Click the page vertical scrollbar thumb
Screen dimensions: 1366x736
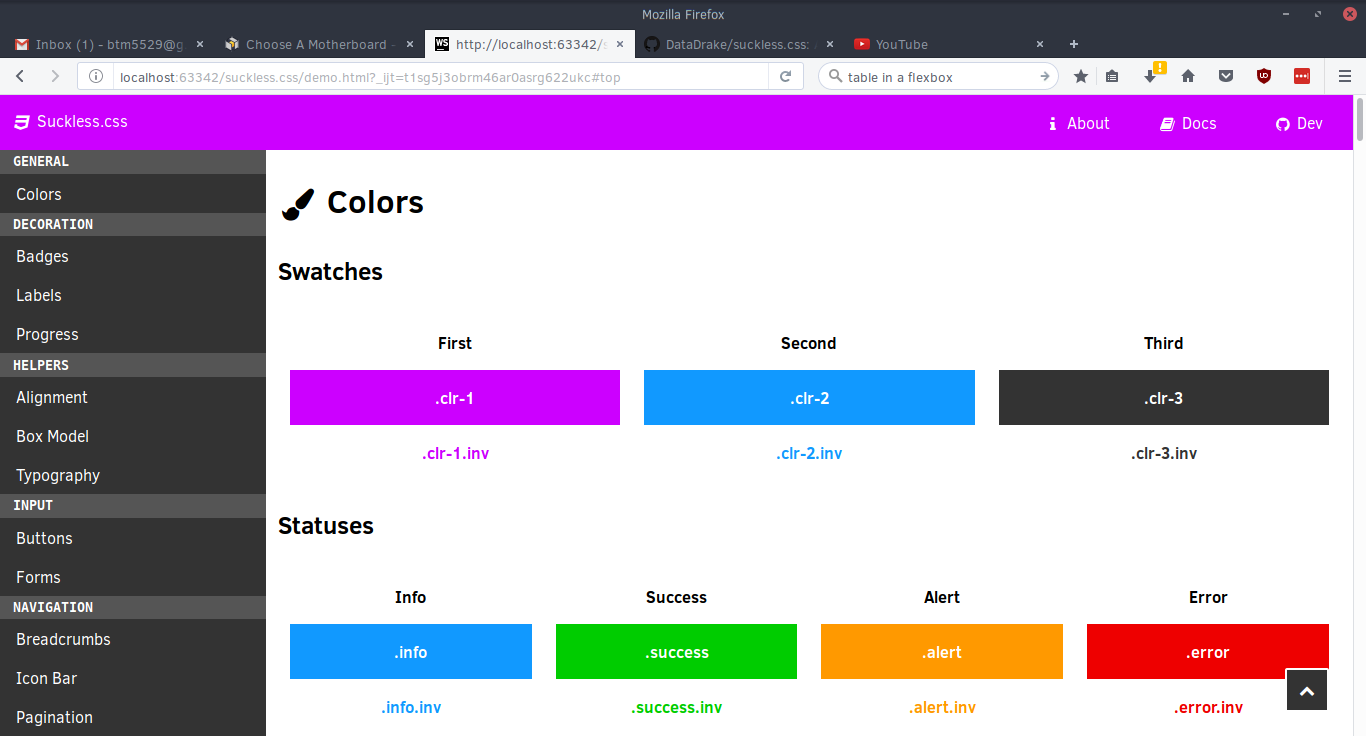[x=1360, y=120]
